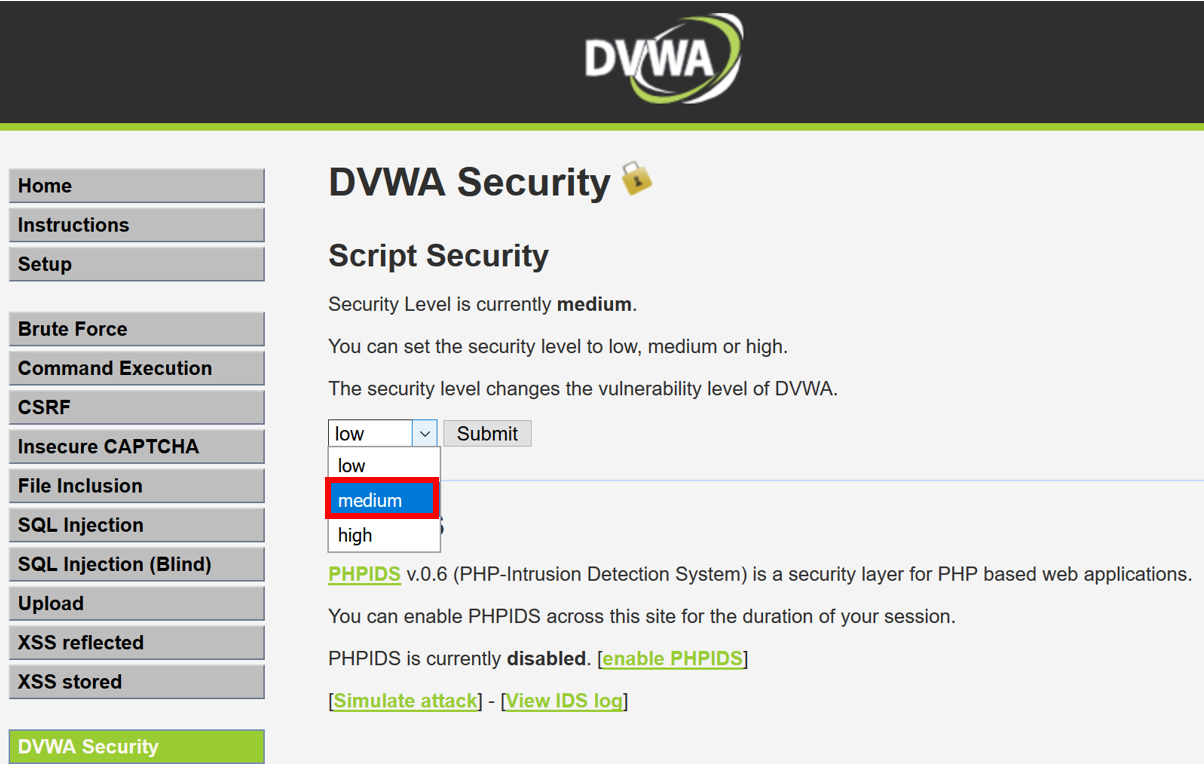Select the low option in dropdown list
This screenshot has width=1204, height=767.
(x=352, y=465)
